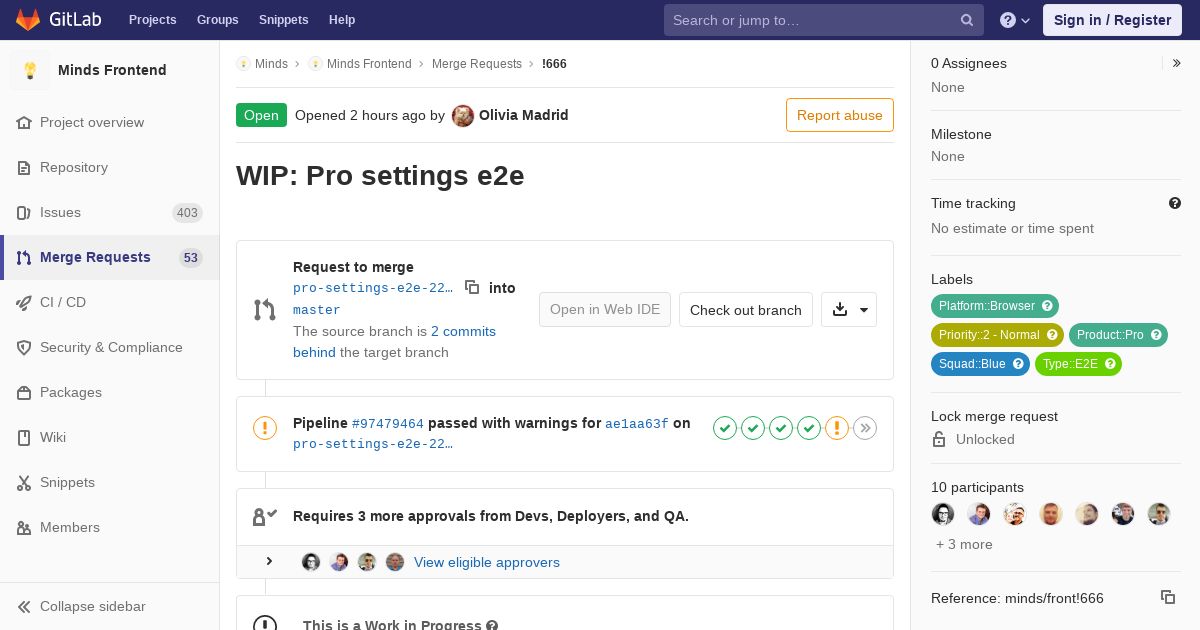Viewport: 1200px width, 630px height.
Task: Expand the eligible approvers section
Action: [269, 562]
